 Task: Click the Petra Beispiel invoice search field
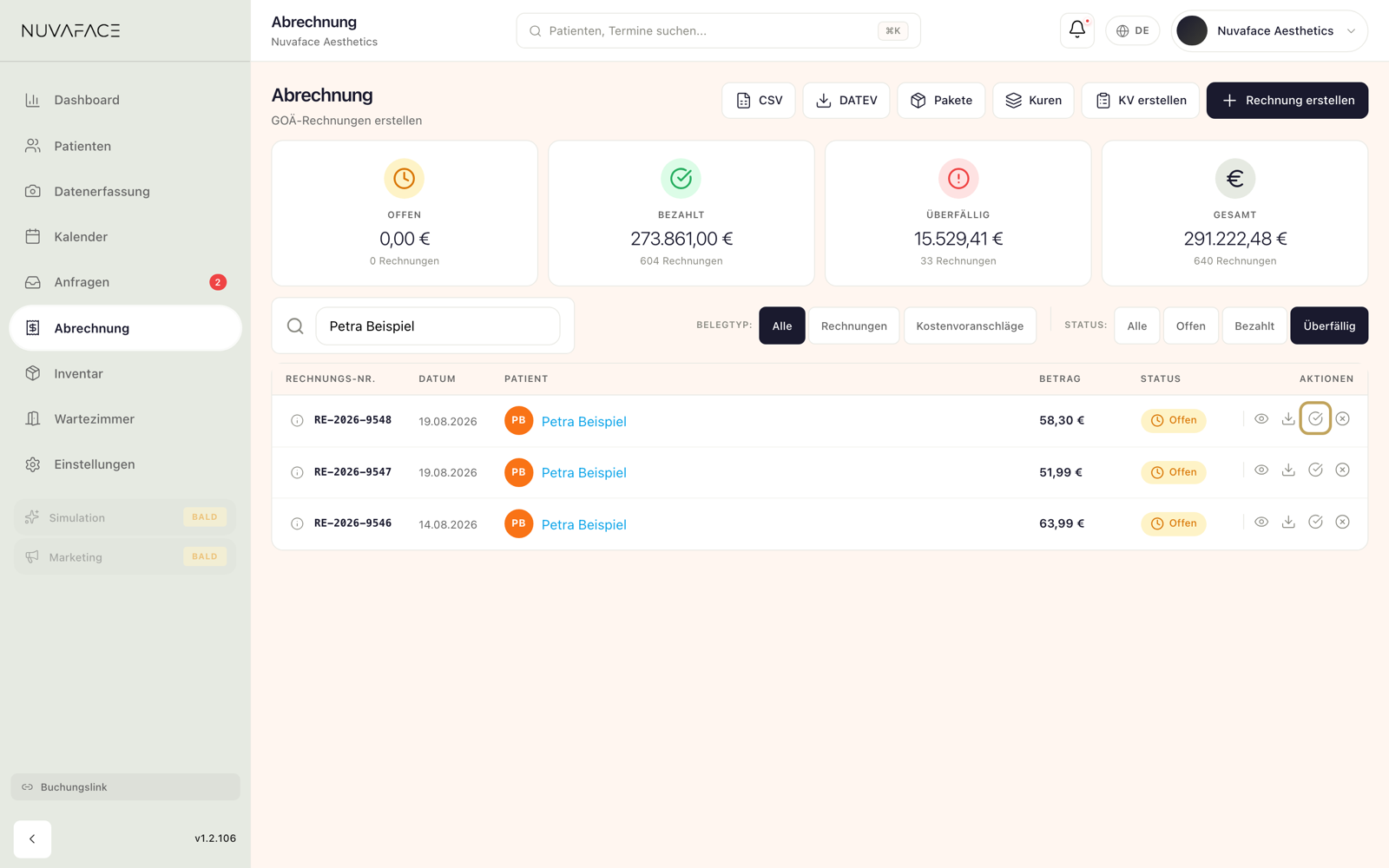438,326
